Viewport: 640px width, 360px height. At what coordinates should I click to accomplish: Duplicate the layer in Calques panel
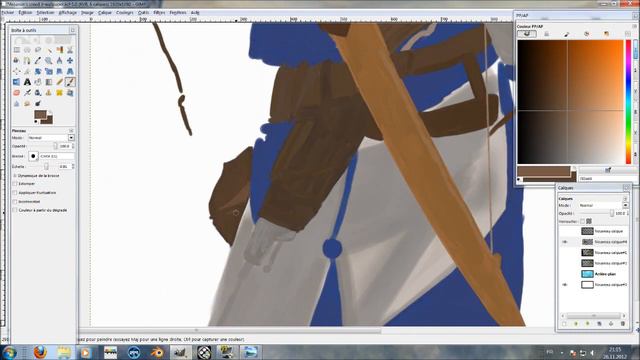(x=599, y=324)
